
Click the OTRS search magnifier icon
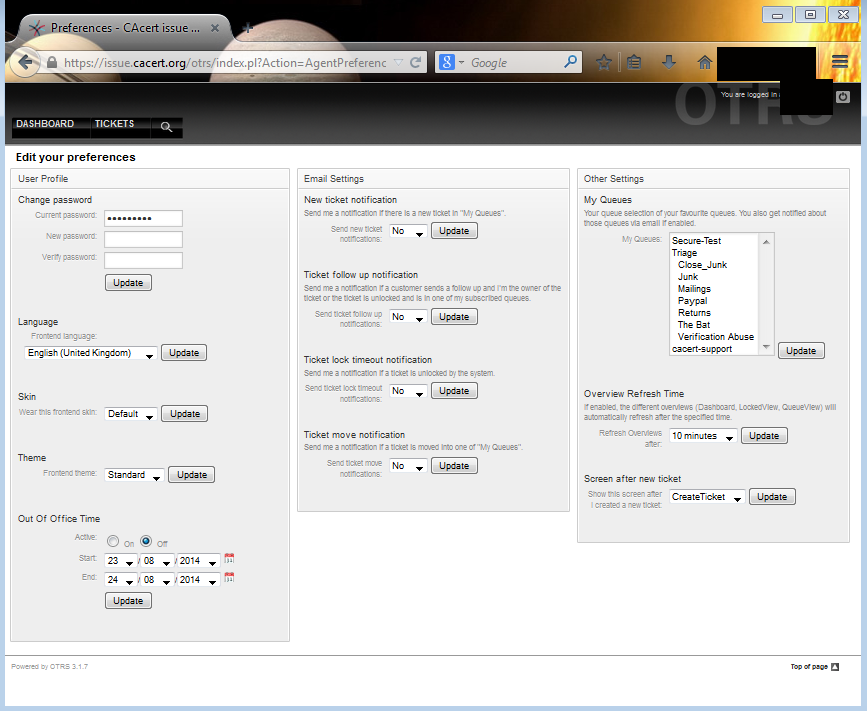[167, 127]
